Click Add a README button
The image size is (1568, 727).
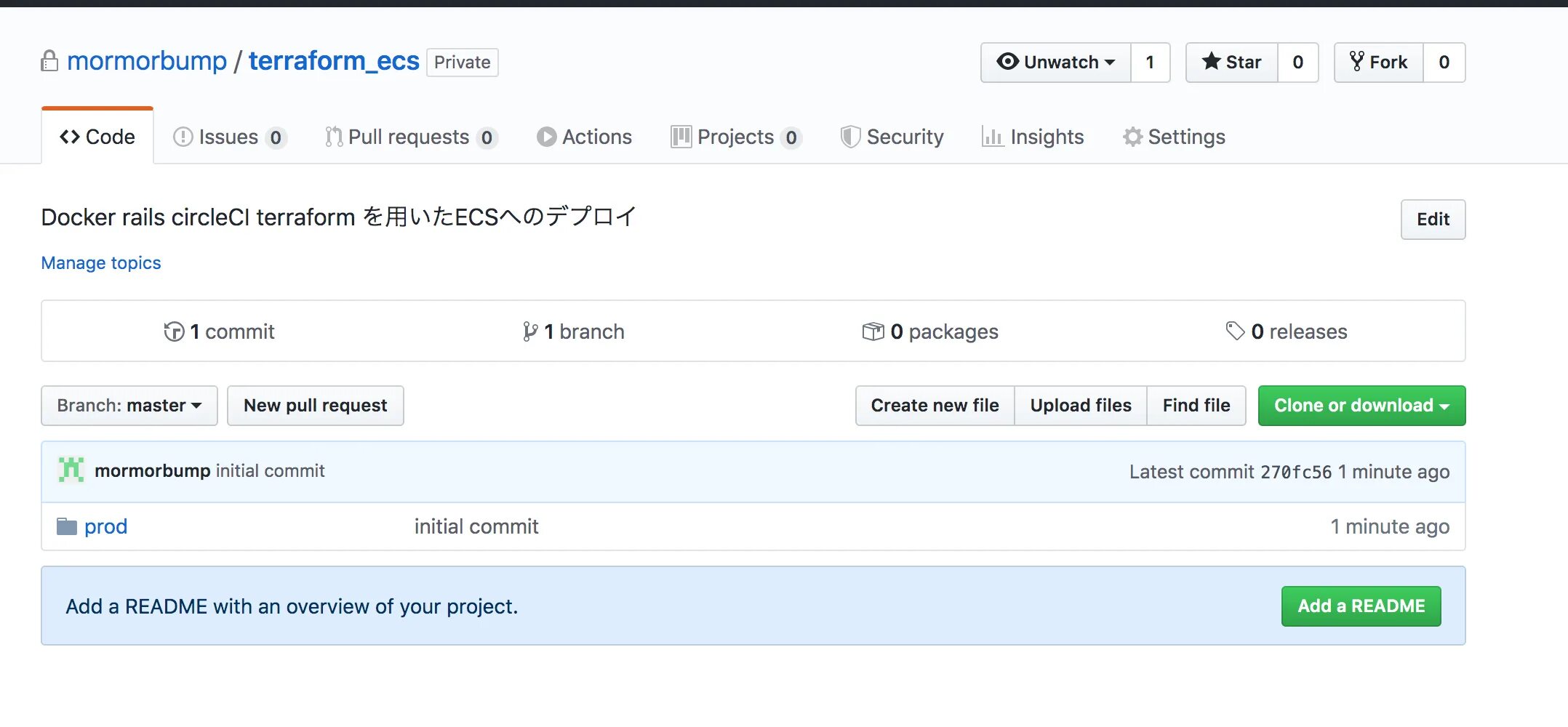[1361, 606]
